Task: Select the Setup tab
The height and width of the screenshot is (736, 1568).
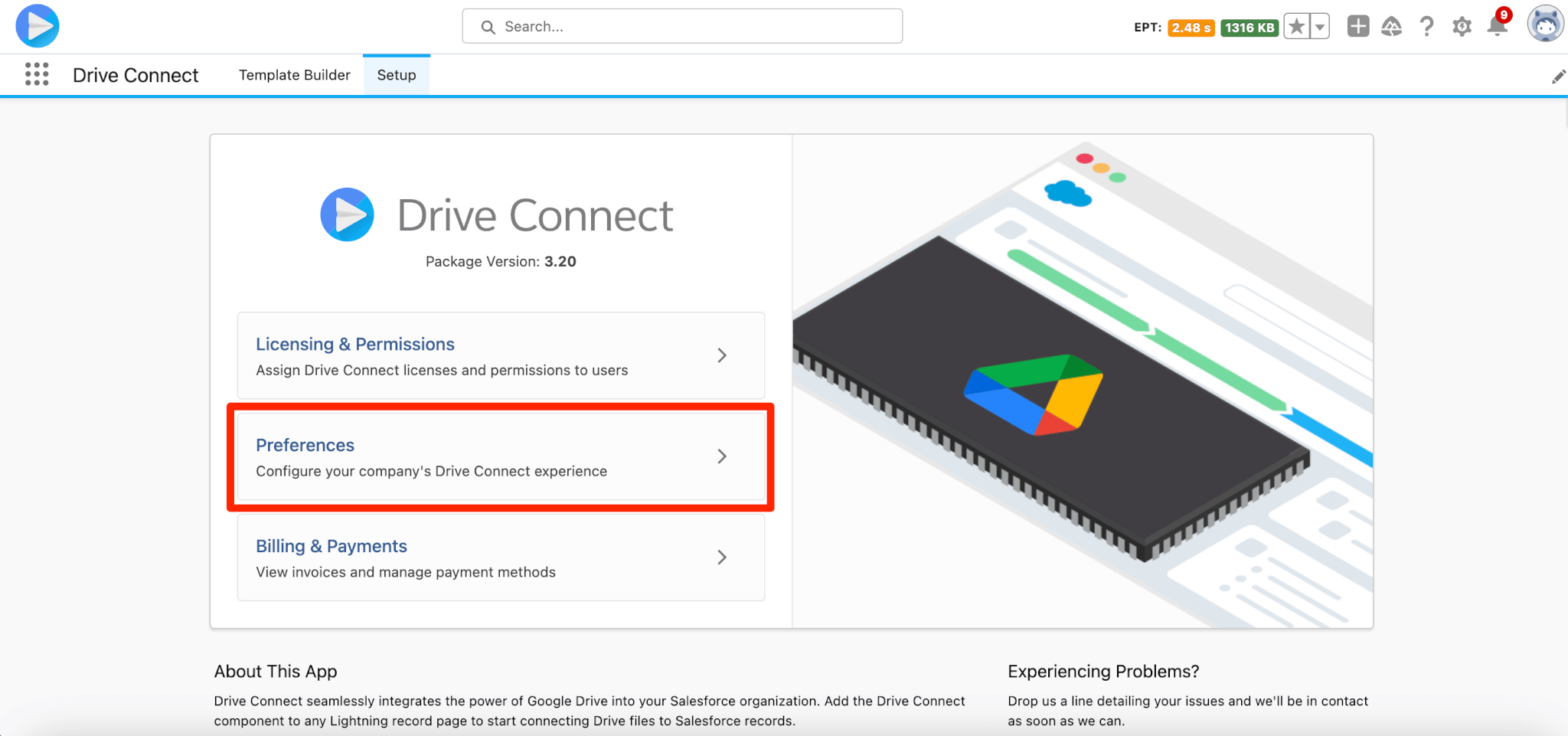Action: coord(397,75)
